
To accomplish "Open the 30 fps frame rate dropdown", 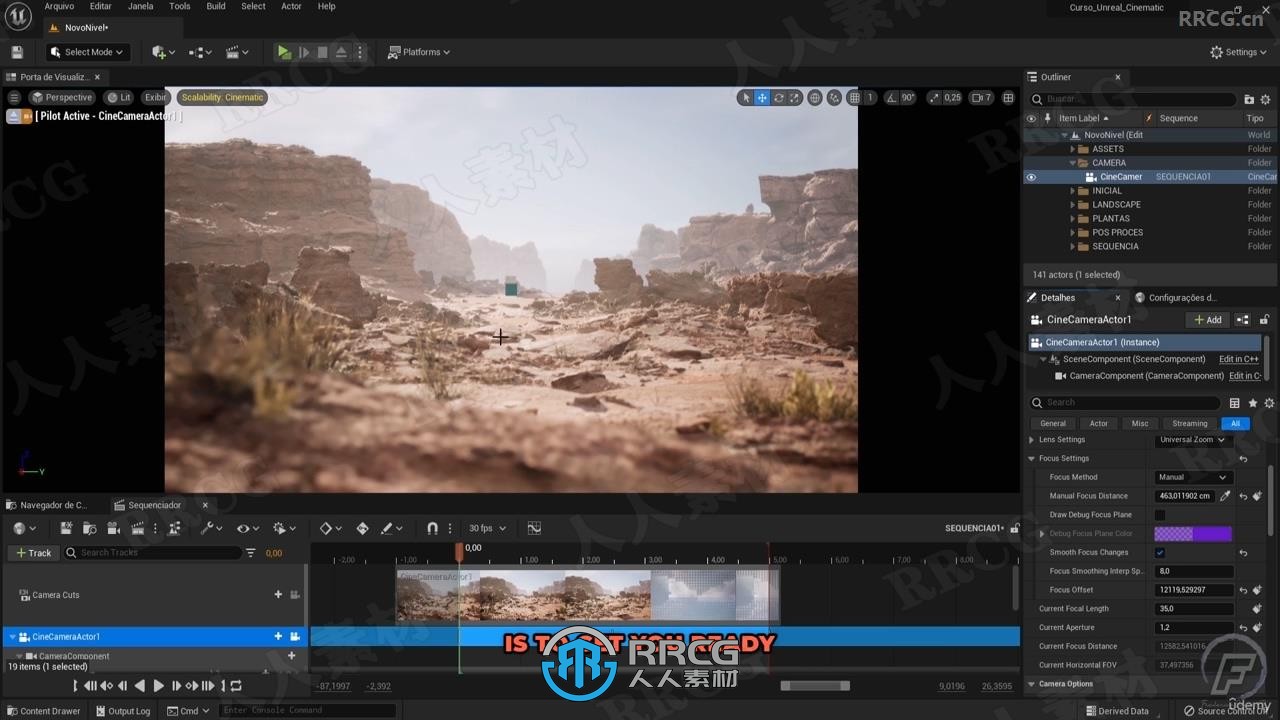I will point(487,528).
